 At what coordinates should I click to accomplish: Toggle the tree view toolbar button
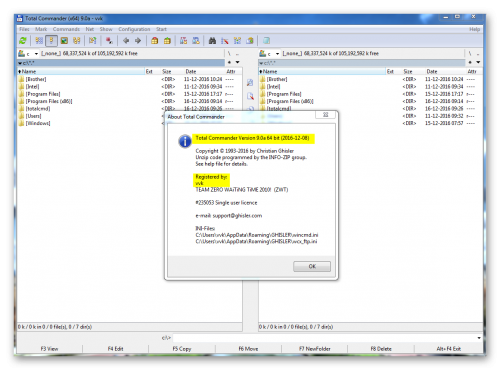point(77,41)
